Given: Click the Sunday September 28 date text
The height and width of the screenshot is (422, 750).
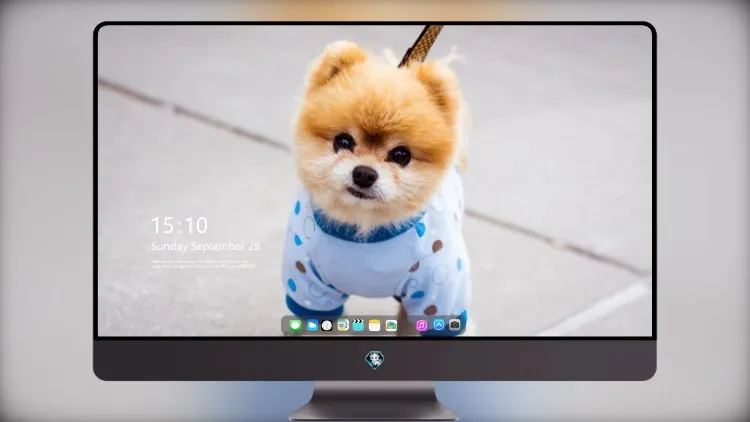Looking at the screenshot, I should pos(206,246).
